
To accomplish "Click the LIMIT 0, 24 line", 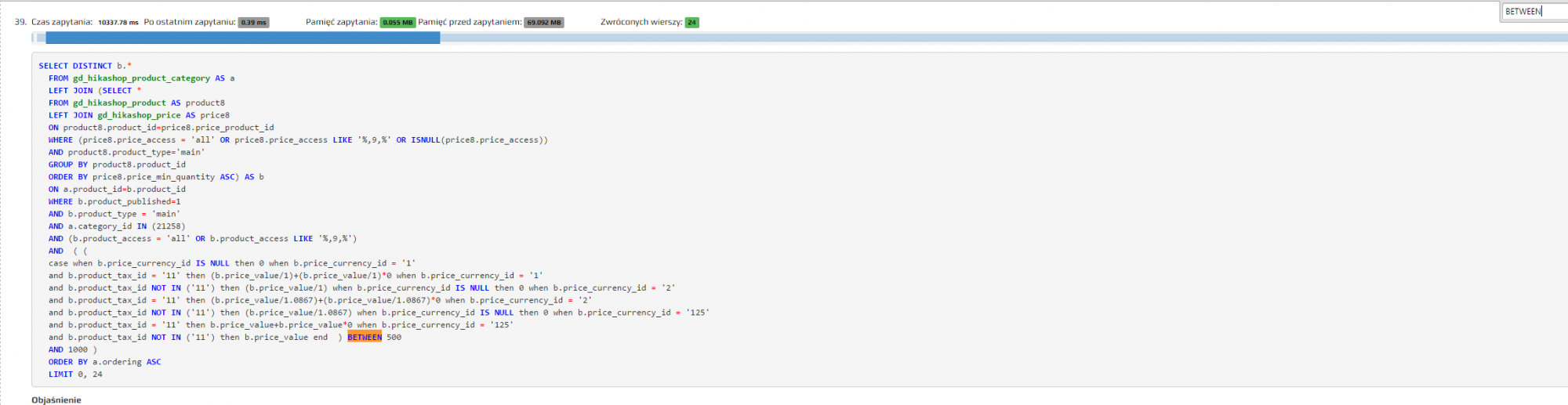I will pyautogui.click(x=75, y=374).
